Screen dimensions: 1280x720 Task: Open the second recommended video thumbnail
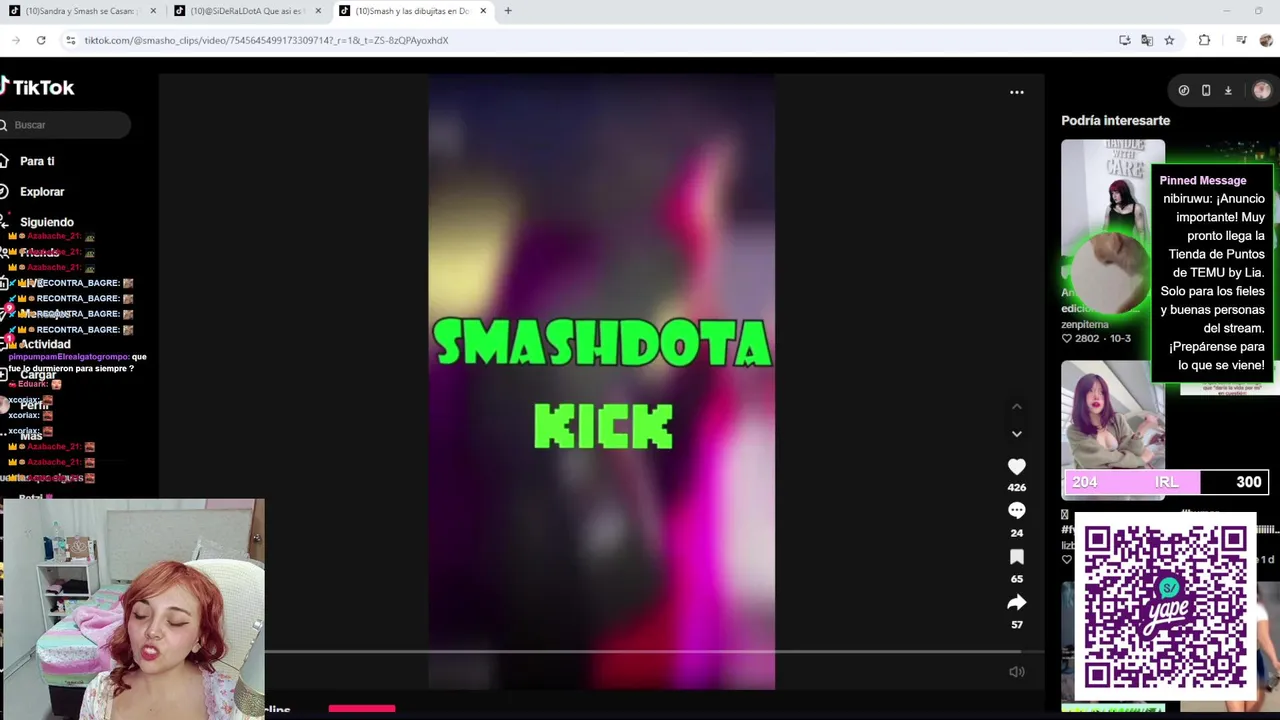1112,430
